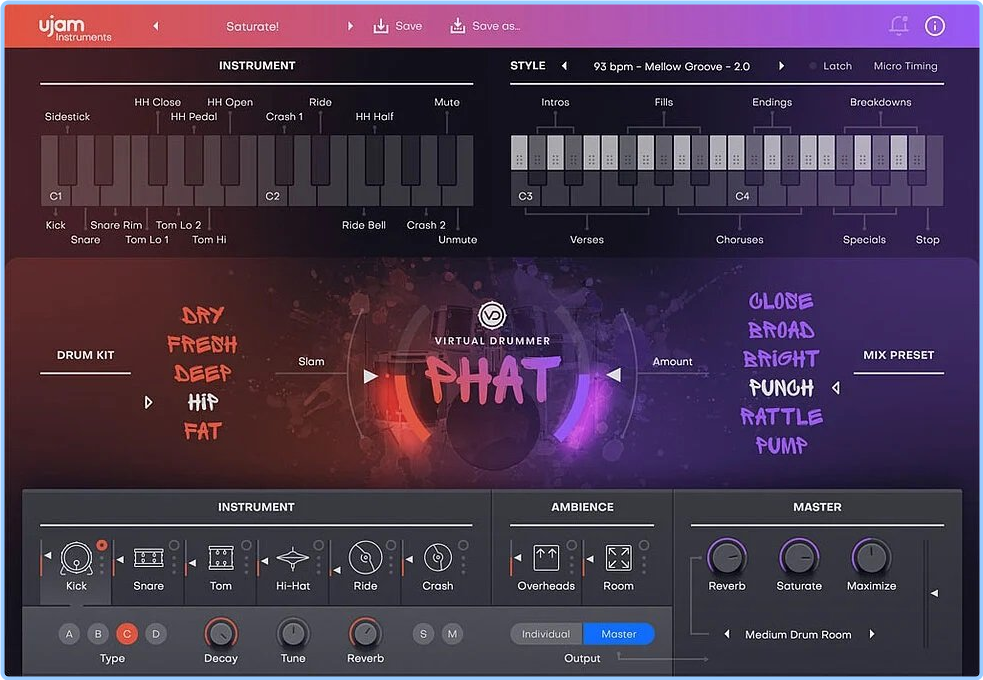This screenshot has width=983, height=680.
Task: Go to previous preset arrow
Action: 156,26
